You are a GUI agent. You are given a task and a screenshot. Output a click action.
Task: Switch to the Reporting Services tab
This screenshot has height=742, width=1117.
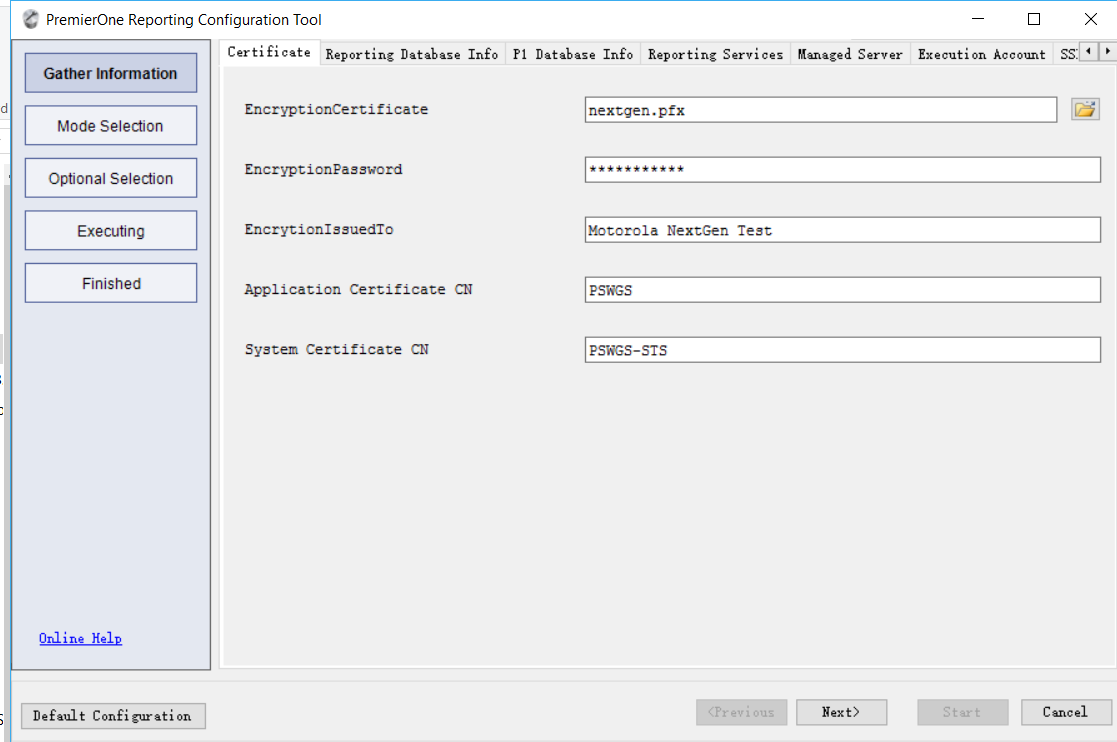pos(715,54)
